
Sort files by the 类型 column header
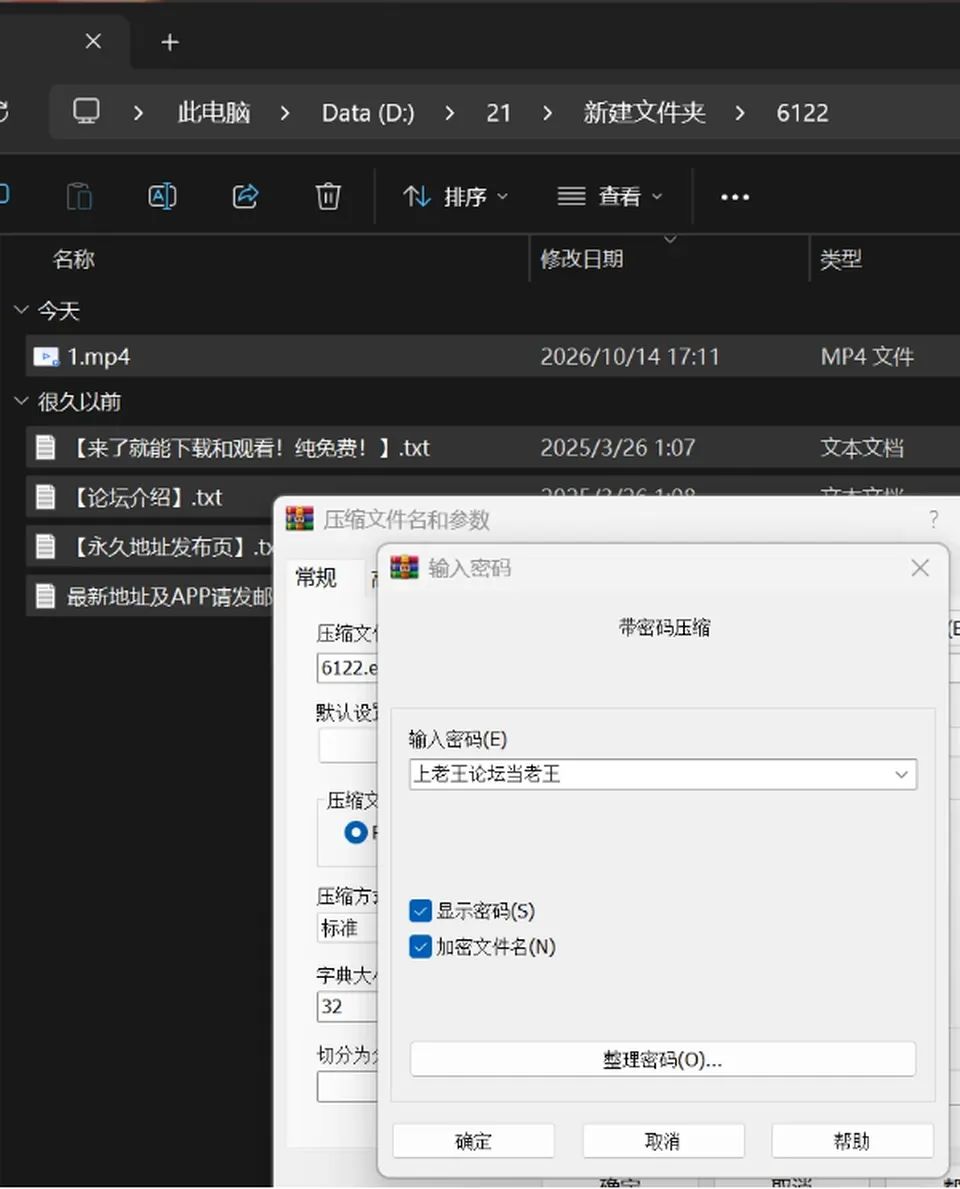point(840,259)
